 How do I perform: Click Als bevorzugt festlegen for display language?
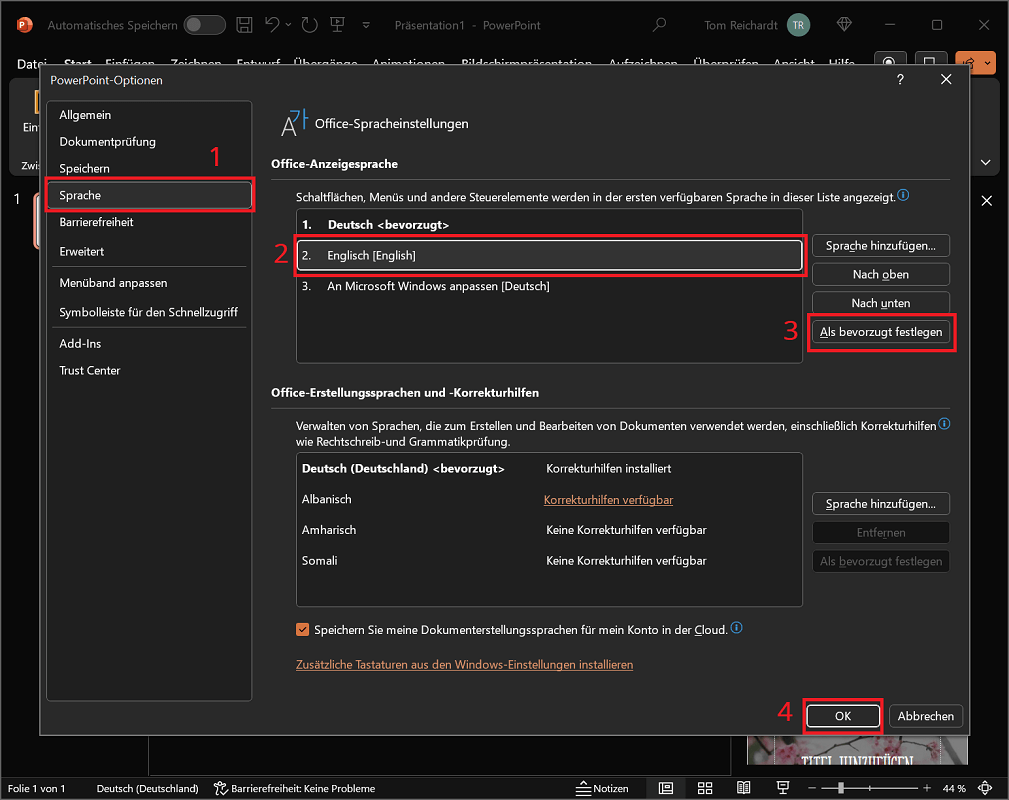[x=880, y=332]
